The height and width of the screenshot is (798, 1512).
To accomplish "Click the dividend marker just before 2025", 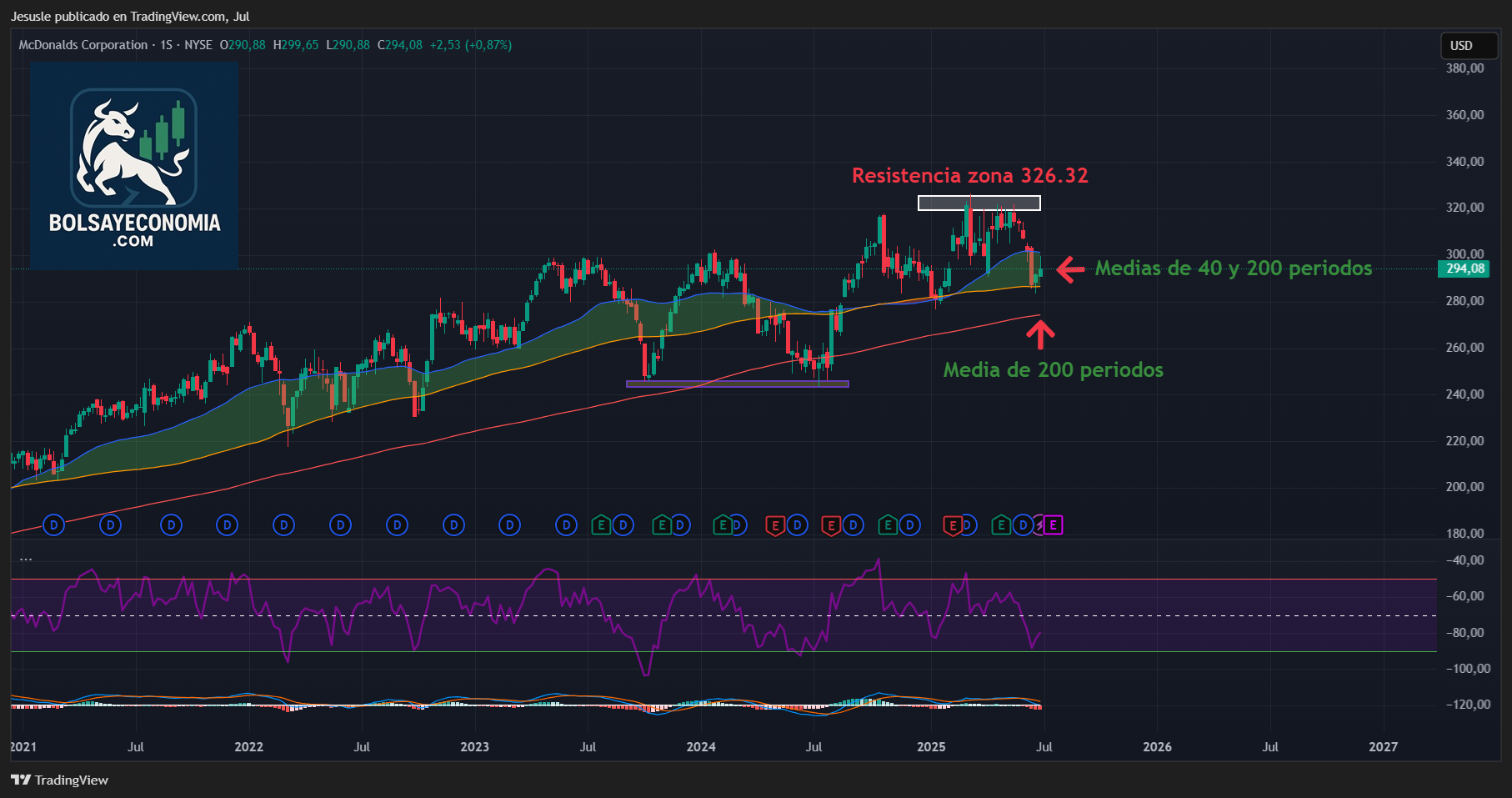I will click(910, 525).
